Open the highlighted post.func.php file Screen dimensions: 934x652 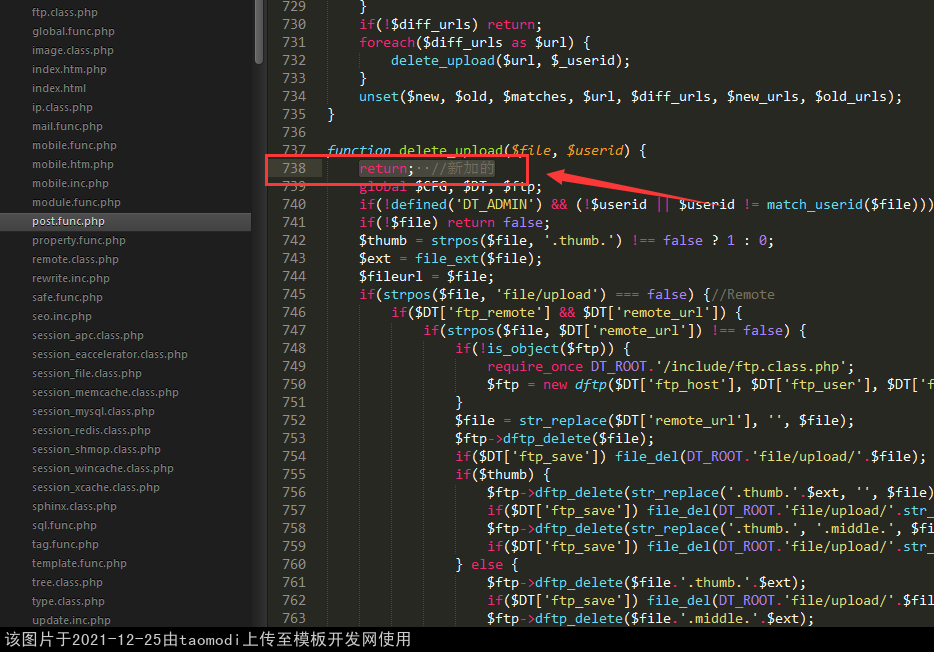[x=68, y=222]
